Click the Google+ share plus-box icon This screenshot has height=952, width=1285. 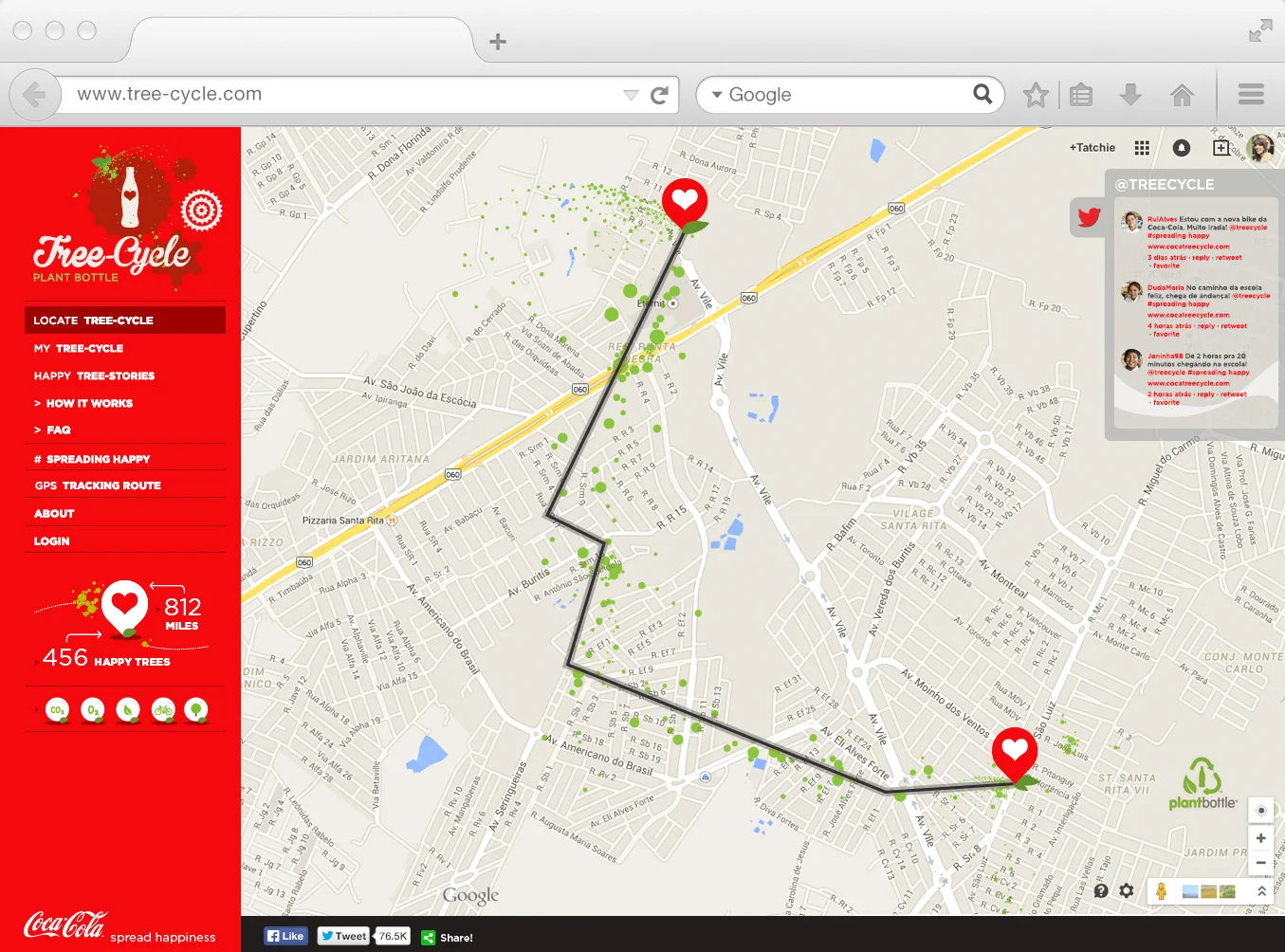coord(1221,147)
